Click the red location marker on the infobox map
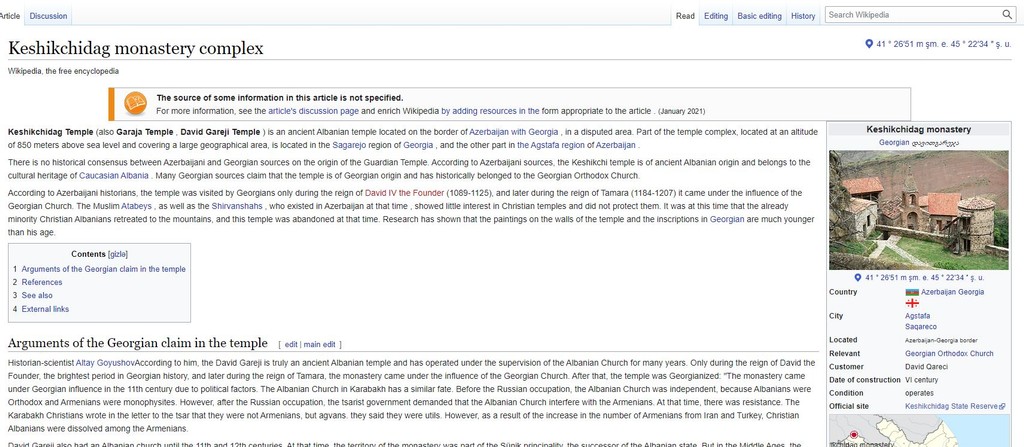 [x=854, y=435]
